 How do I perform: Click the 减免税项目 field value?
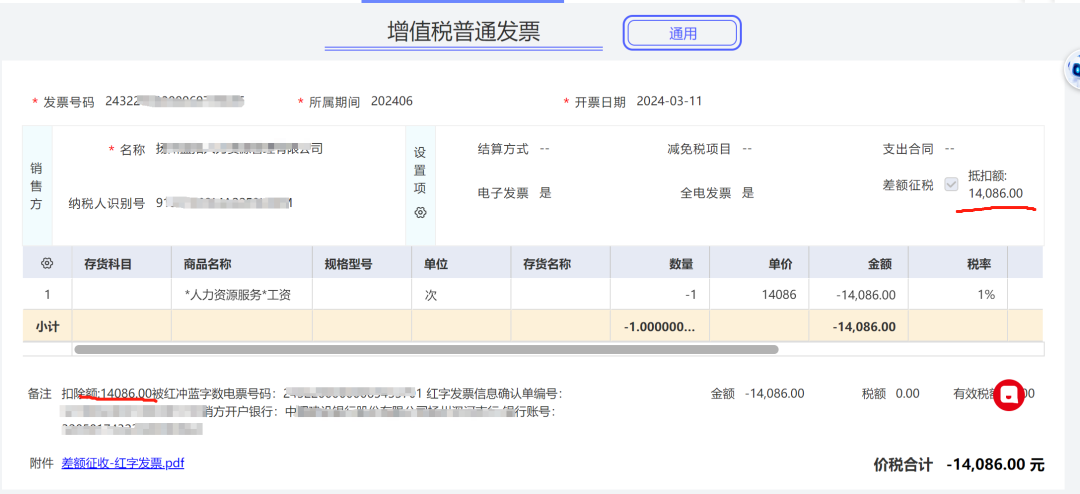[x=747, y=149]
